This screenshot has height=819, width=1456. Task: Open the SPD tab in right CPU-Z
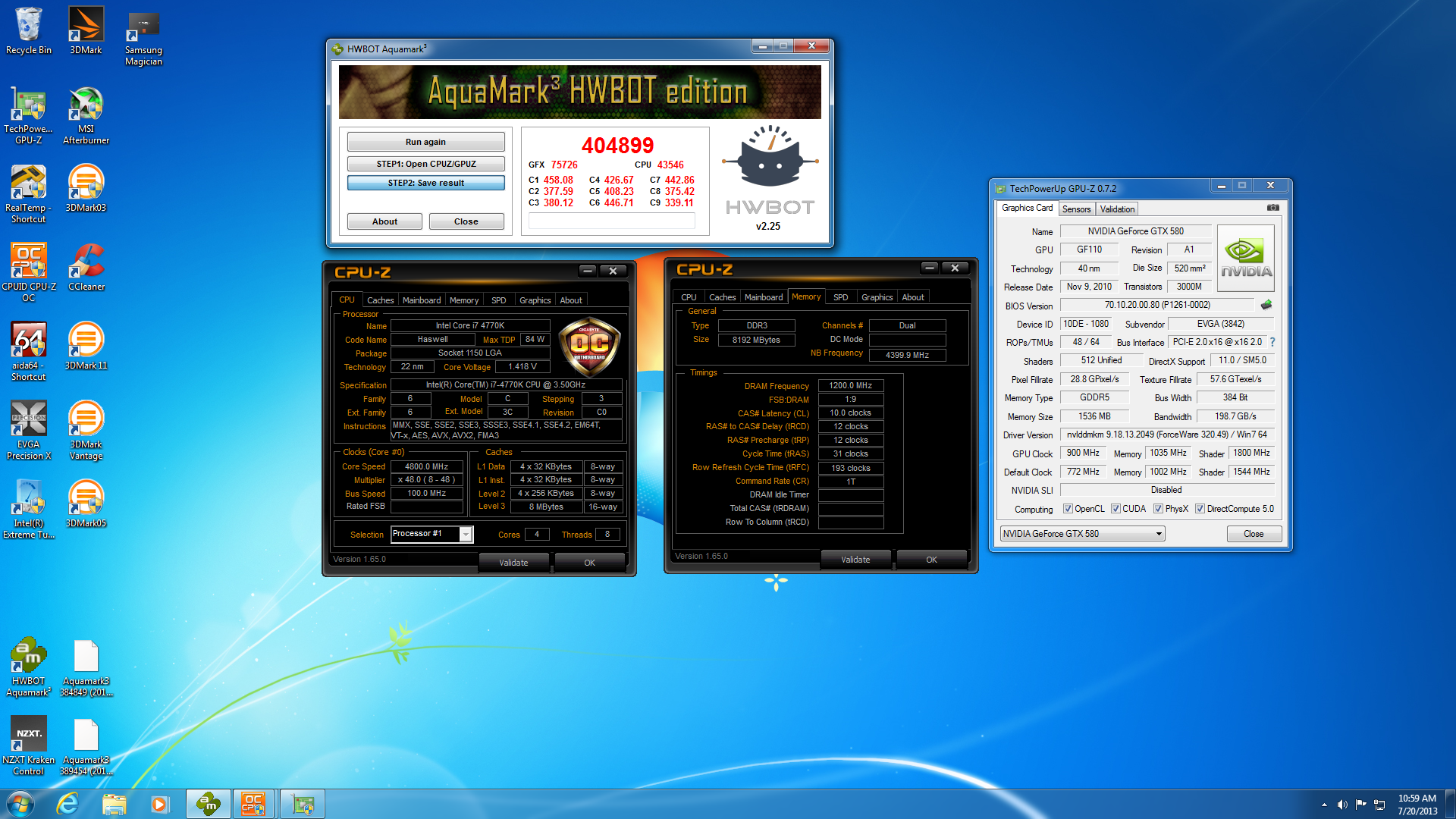click(x=840, y=297)
